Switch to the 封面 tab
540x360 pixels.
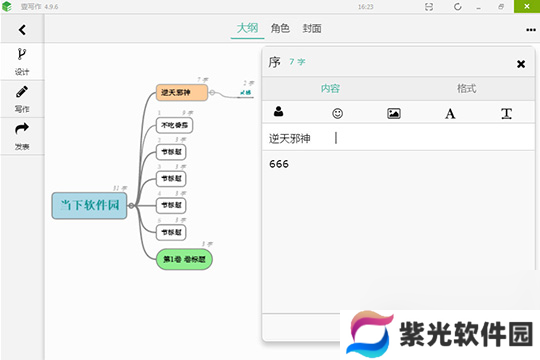pos(312,28)
